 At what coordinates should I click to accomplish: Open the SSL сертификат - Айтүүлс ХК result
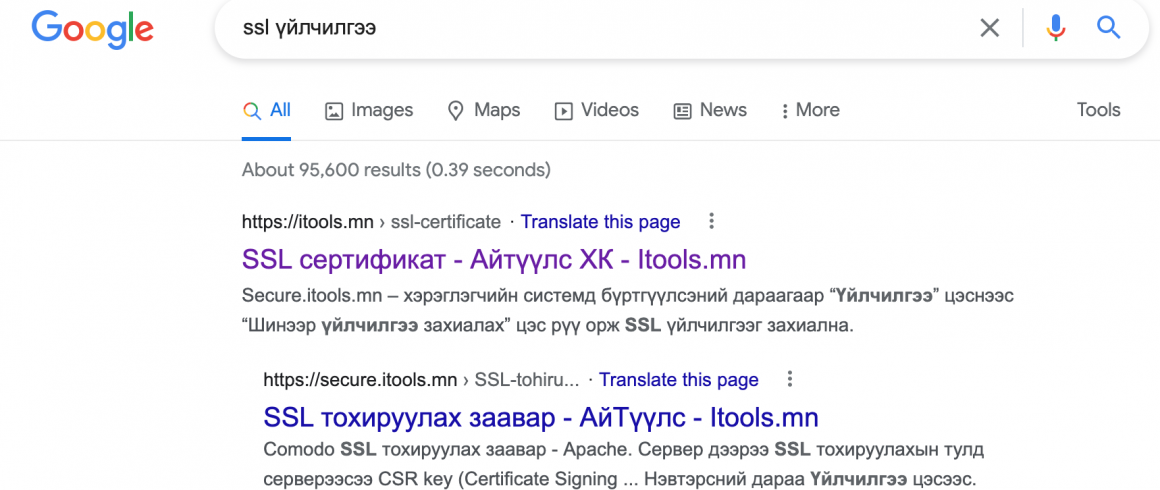[493, 259]
